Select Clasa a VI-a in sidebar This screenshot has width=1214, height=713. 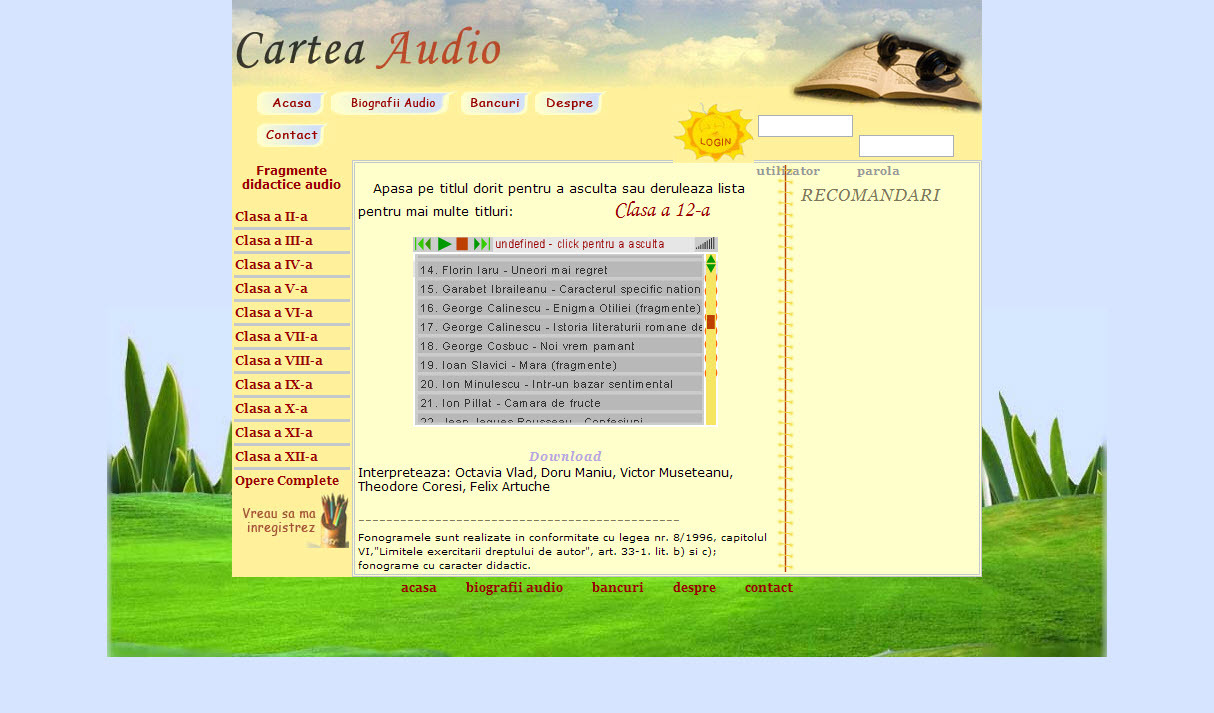274,313
